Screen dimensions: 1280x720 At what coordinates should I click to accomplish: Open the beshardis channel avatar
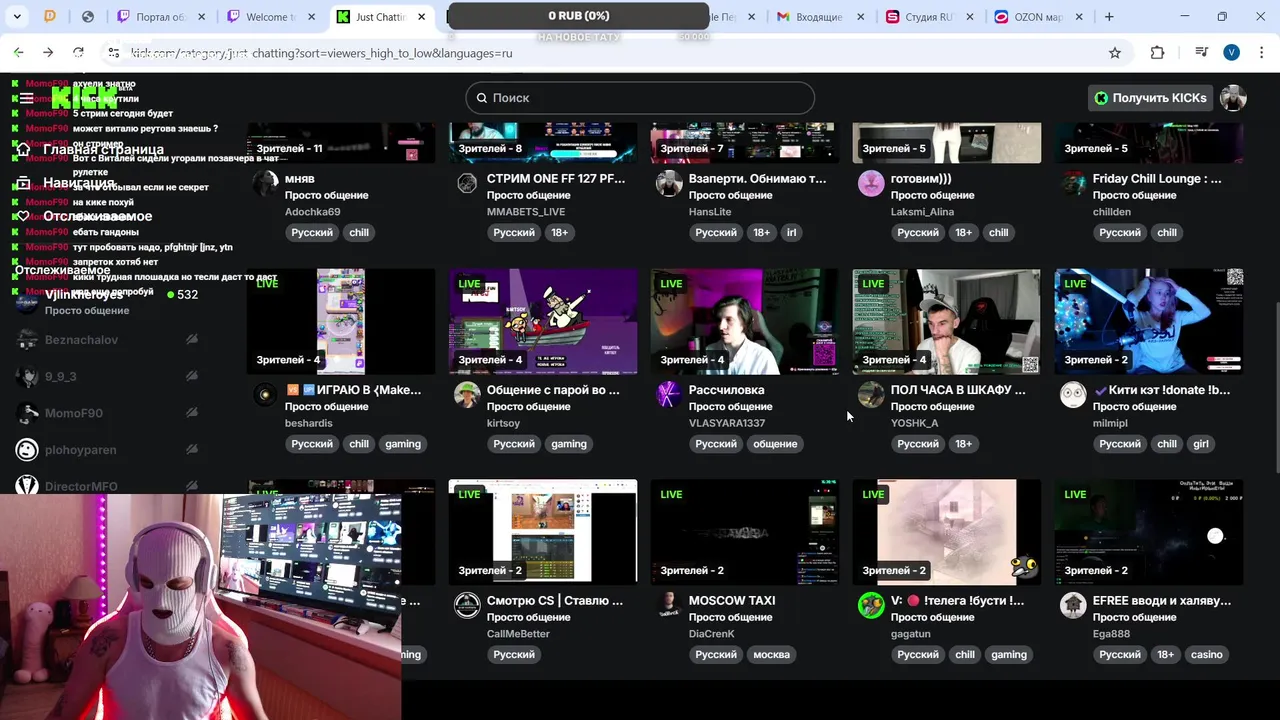265,395
